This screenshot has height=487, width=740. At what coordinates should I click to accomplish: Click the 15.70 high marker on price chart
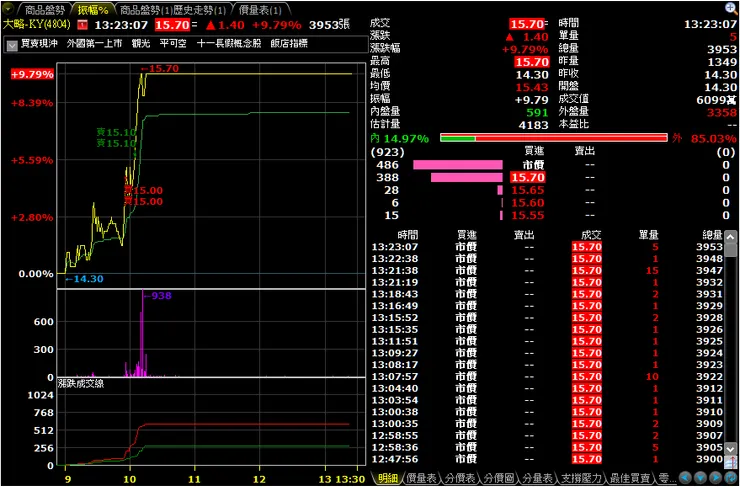160,68
